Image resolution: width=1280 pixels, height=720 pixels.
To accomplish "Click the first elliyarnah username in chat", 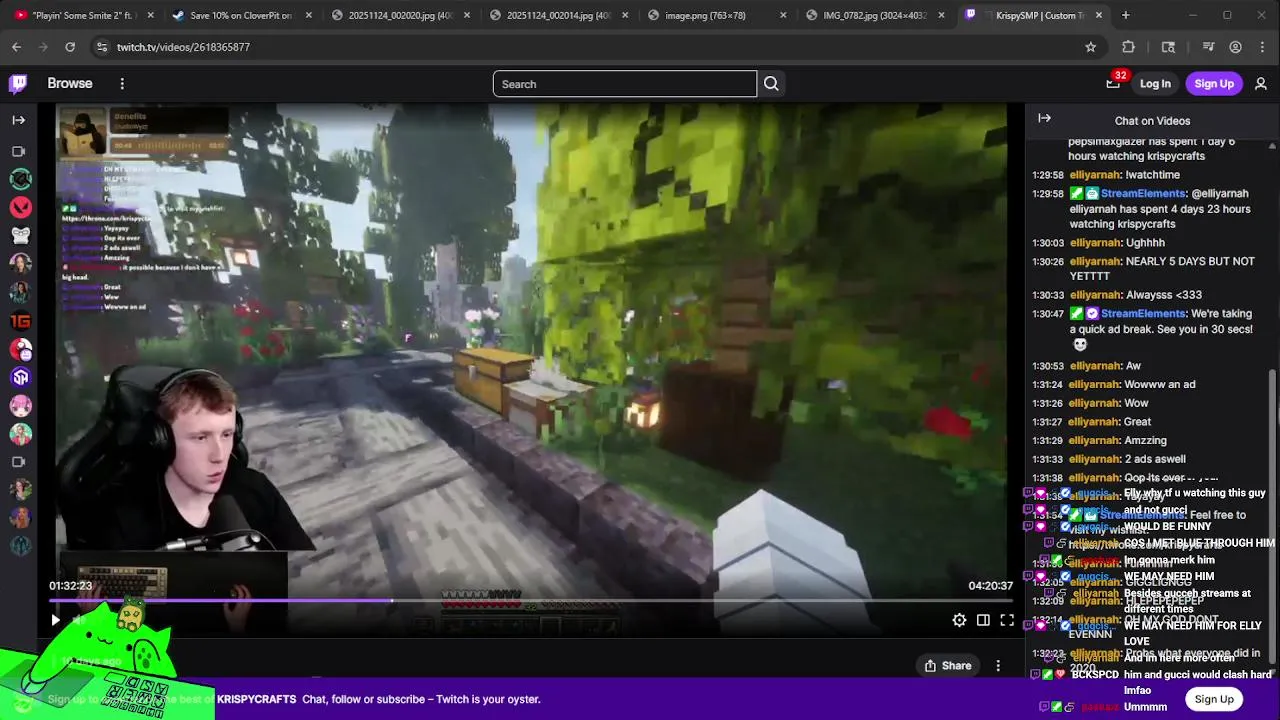I will (1095, 175).
